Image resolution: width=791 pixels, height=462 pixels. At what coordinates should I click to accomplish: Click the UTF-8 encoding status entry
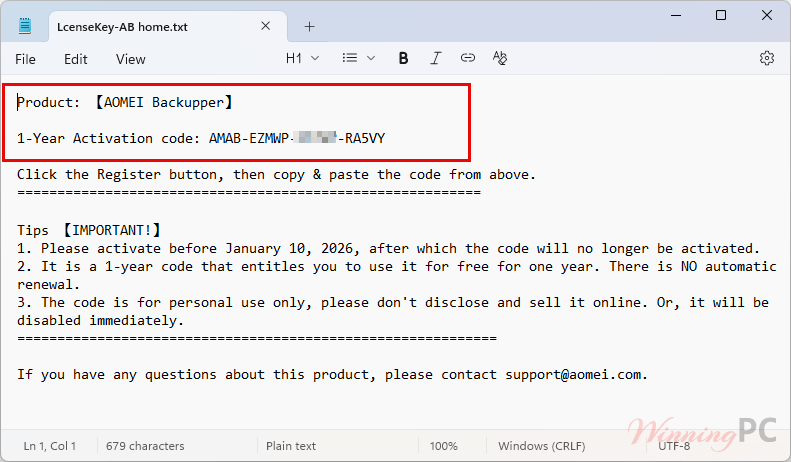673,446
